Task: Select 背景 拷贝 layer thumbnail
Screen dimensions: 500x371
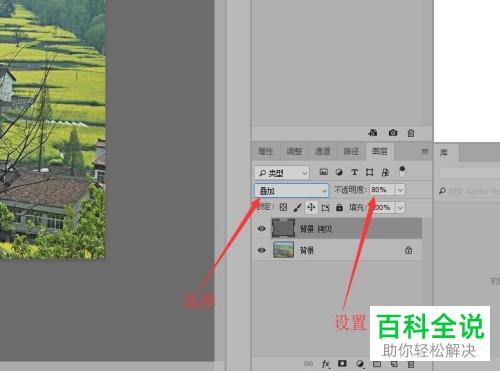Action: 284,228
